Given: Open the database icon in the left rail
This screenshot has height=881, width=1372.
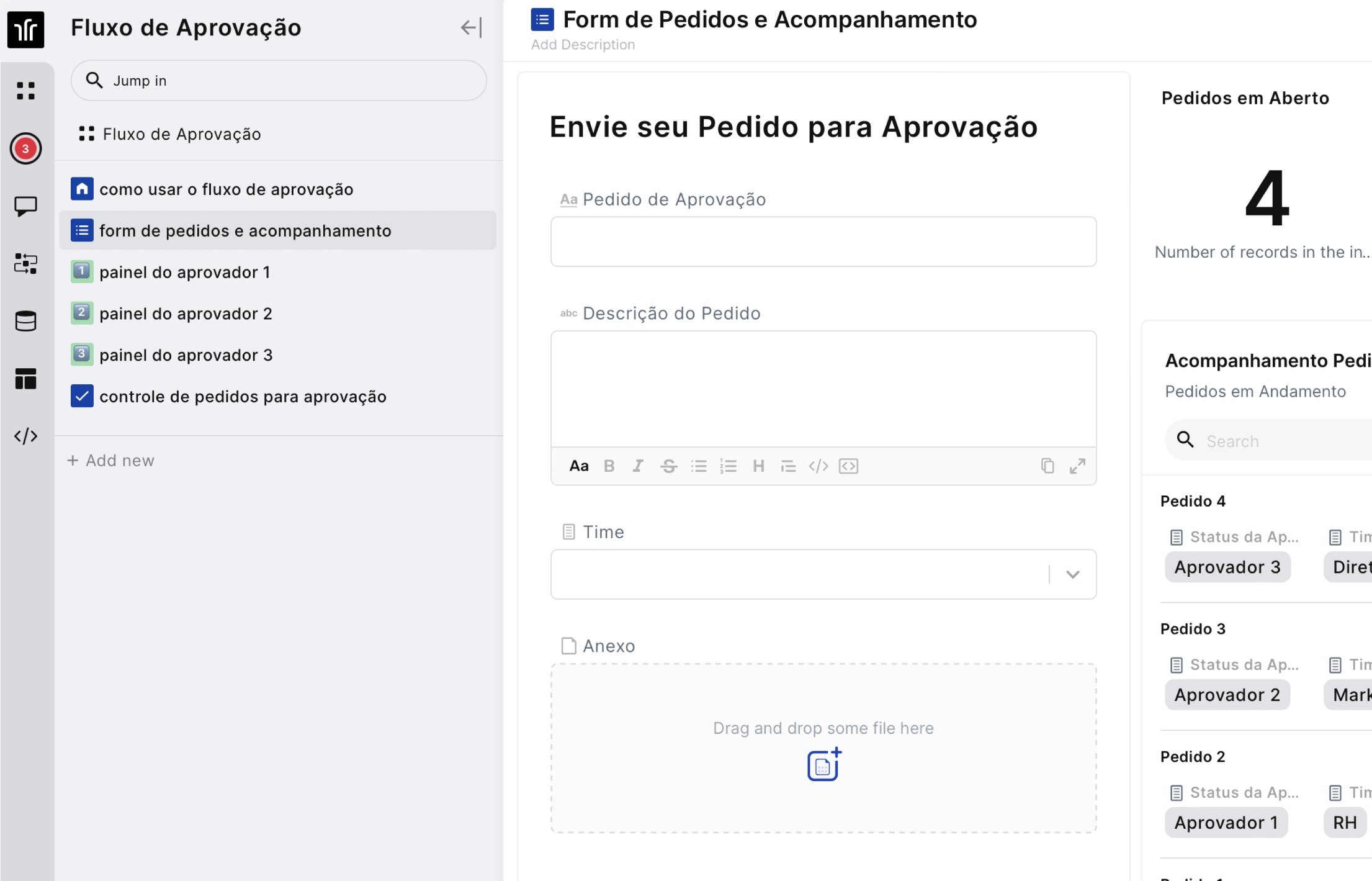Looking at the screenshot, I should [25, 321].
